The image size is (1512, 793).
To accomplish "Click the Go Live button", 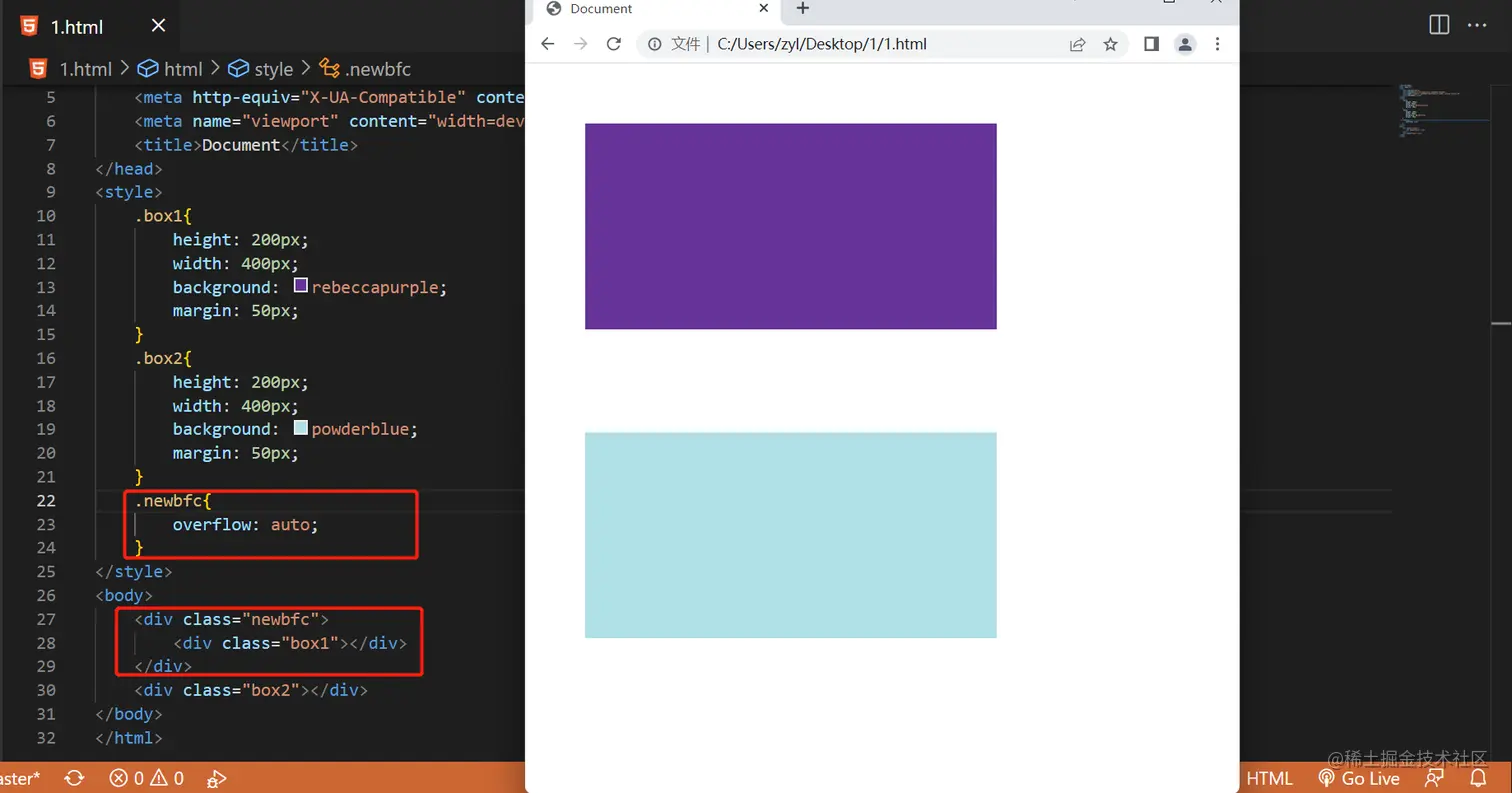I will [x=1358, y=778].
